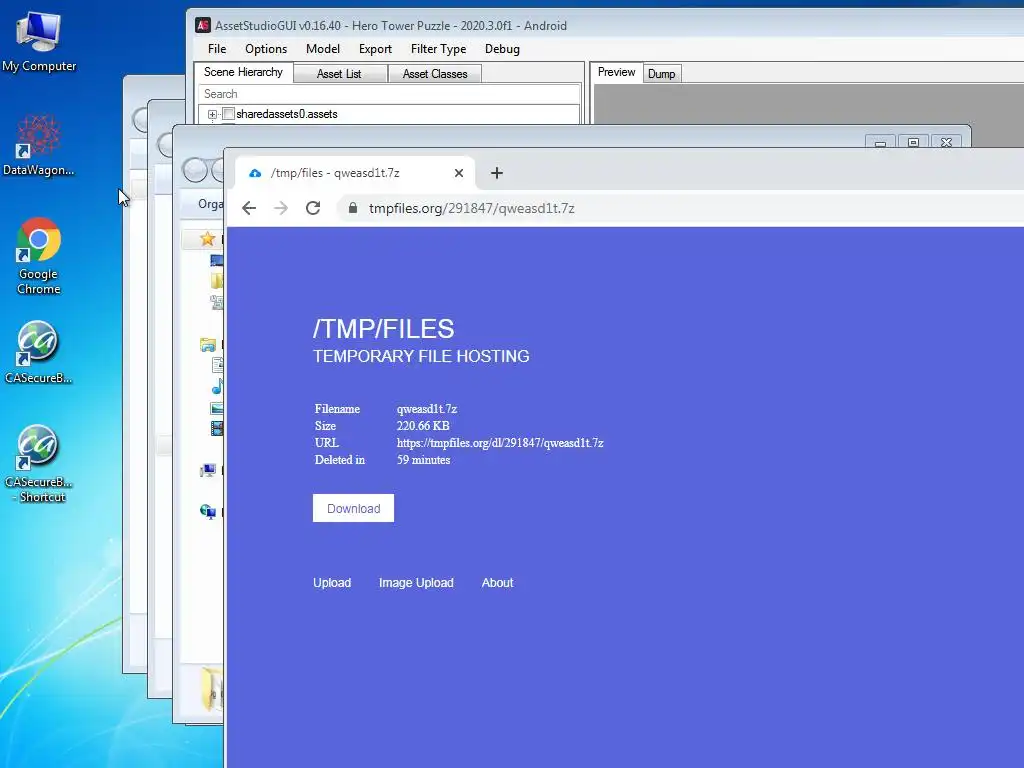
Task: Go back in the Chrome browser
Action: (249, 208)
